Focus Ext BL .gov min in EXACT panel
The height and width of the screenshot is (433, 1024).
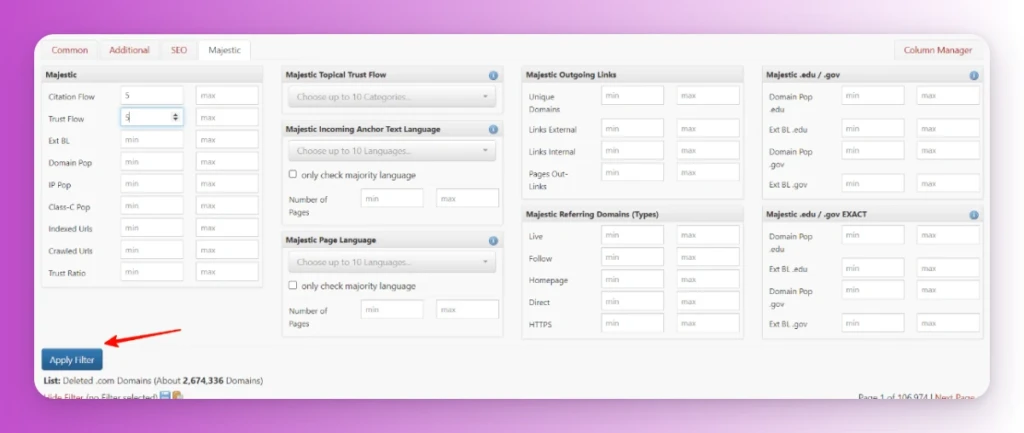[873, 323]
